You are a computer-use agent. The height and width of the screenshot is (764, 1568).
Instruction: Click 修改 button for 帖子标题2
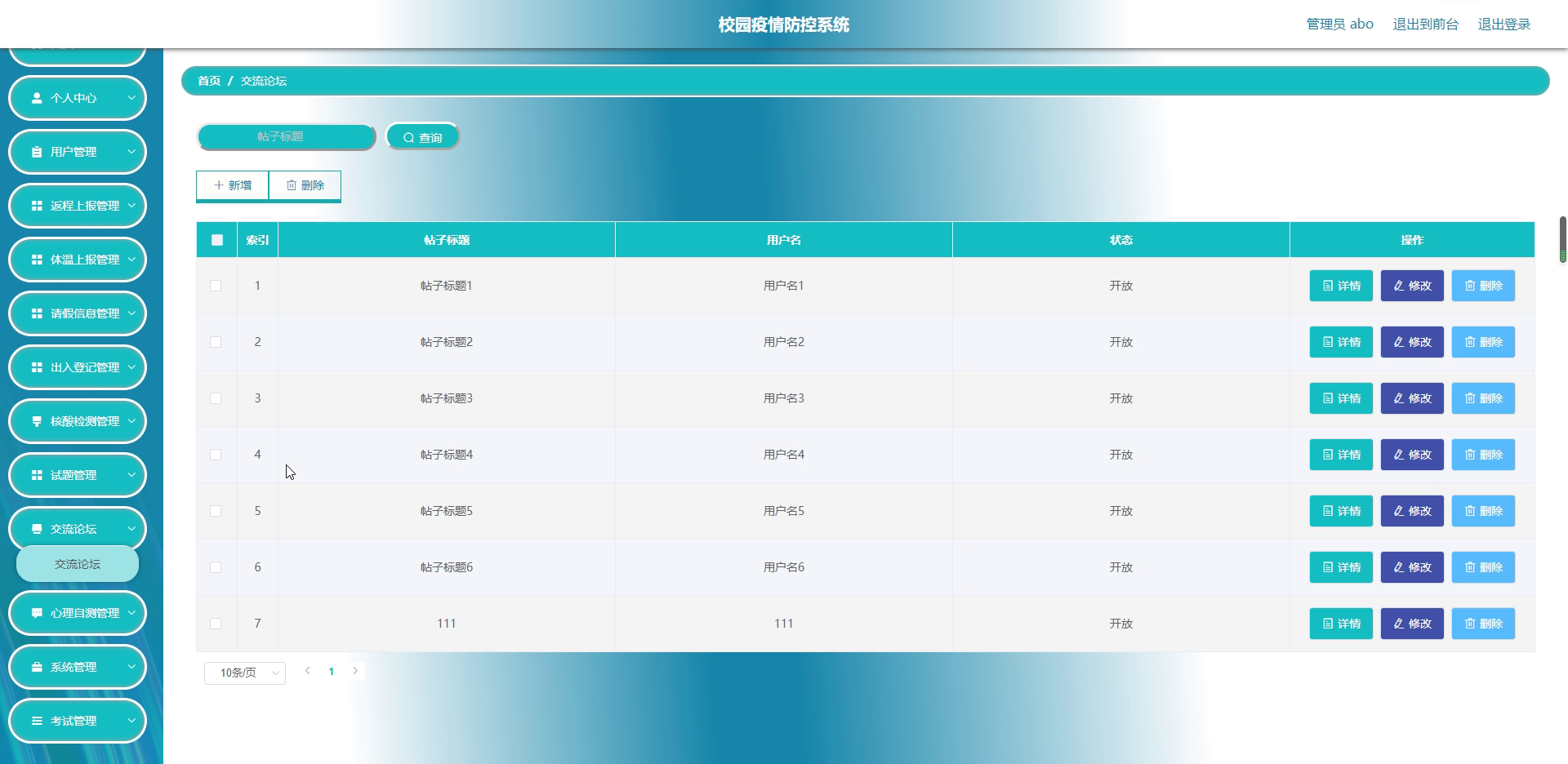click(1412, 342)
